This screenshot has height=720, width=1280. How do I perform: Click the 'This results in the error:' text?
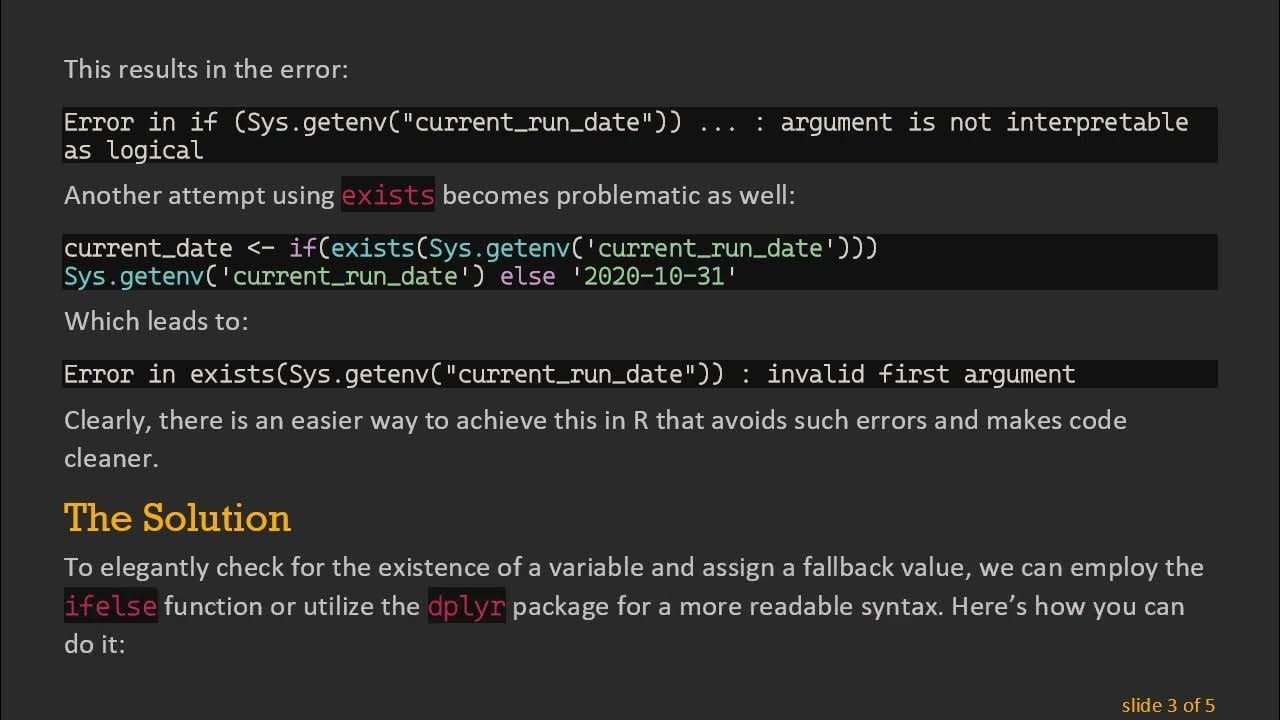click(206, 69)
